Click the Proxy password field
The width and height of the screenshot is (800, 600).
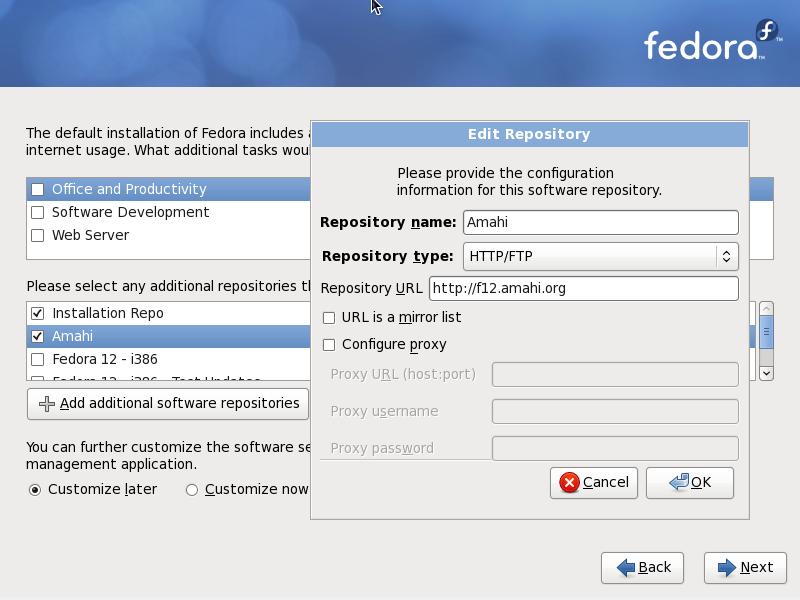click(x=615, y=448)
